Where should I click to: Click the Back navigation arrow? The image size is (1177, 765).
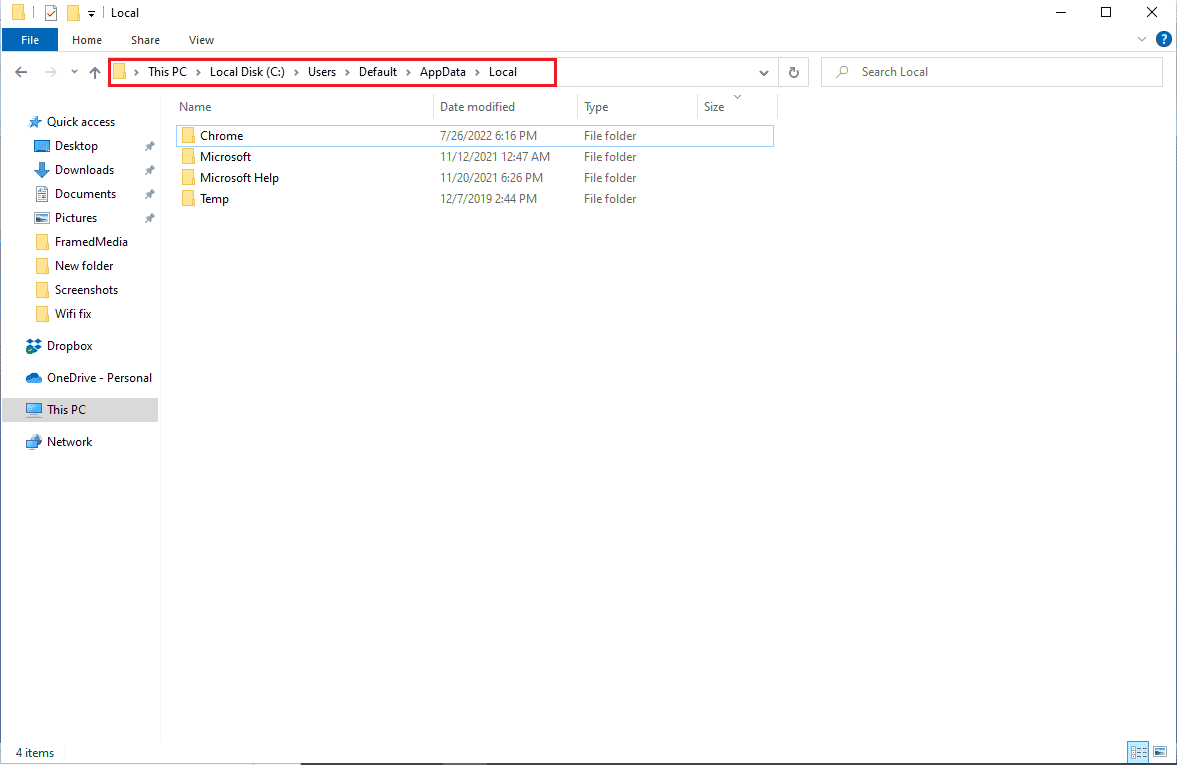22,72
